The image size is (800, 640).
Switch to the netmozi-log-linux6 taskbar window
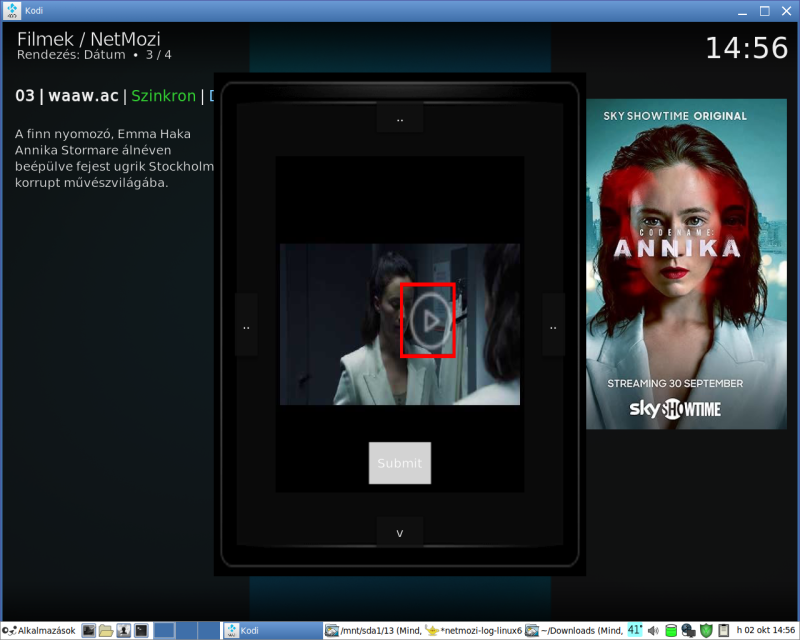coord(473,630)
